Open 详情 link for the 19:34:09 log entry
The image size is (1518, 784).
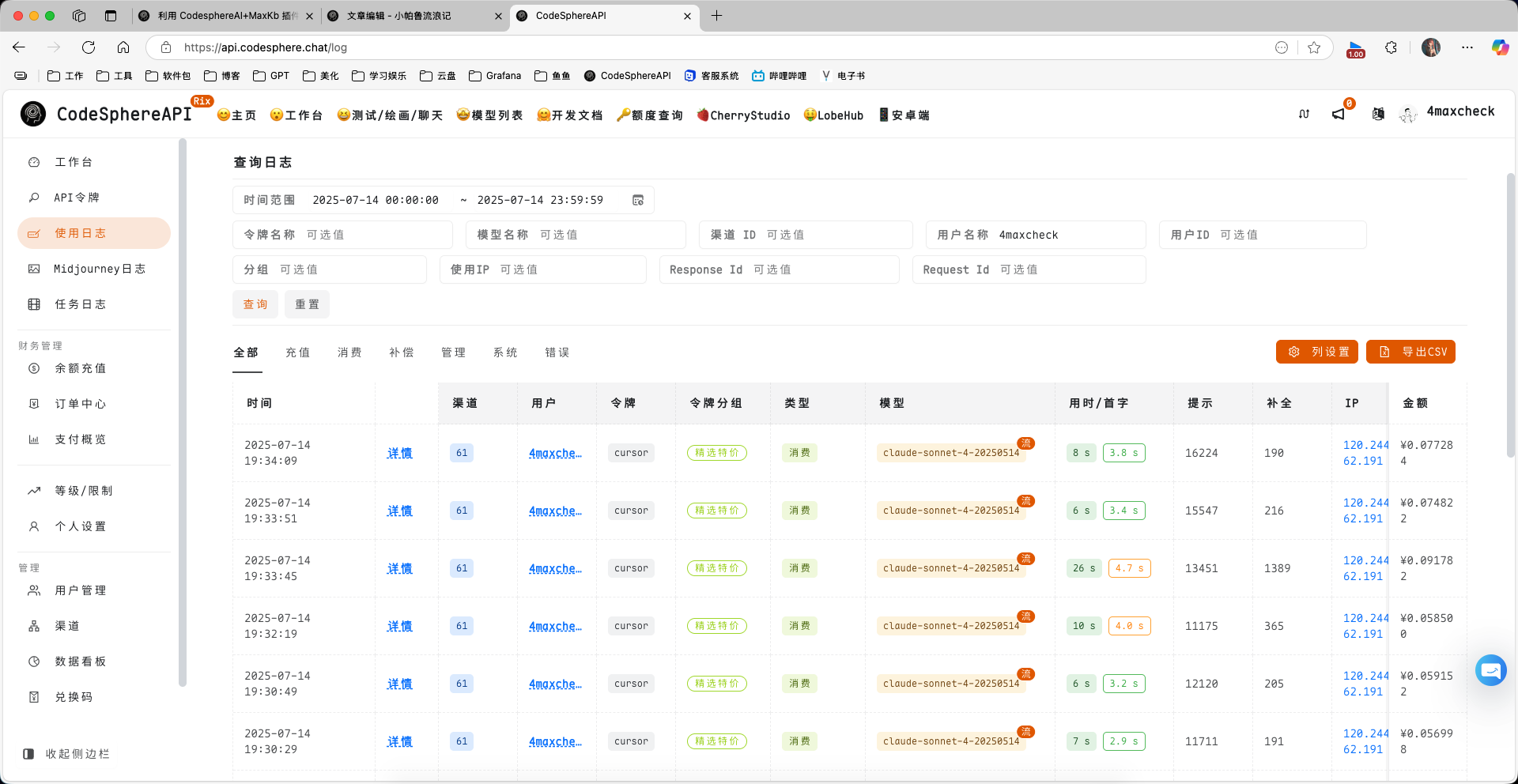click(399, 453)
